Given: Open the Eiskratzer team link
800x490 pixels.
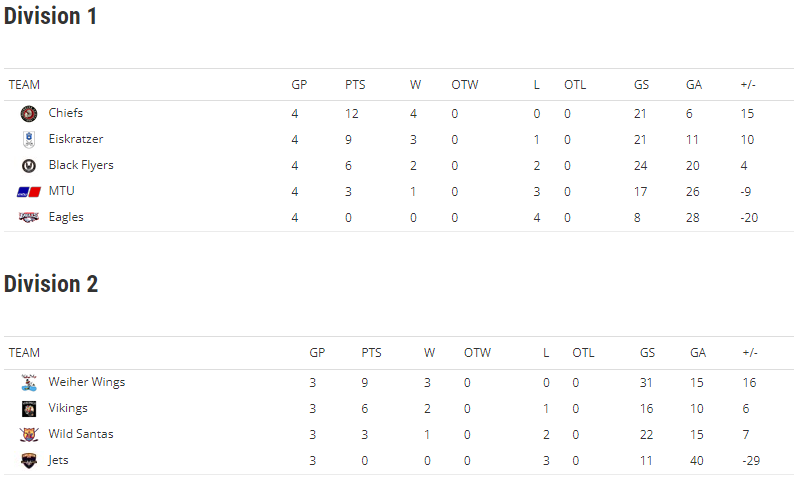Looking at the screenshot, I should (x=76, y=139).
